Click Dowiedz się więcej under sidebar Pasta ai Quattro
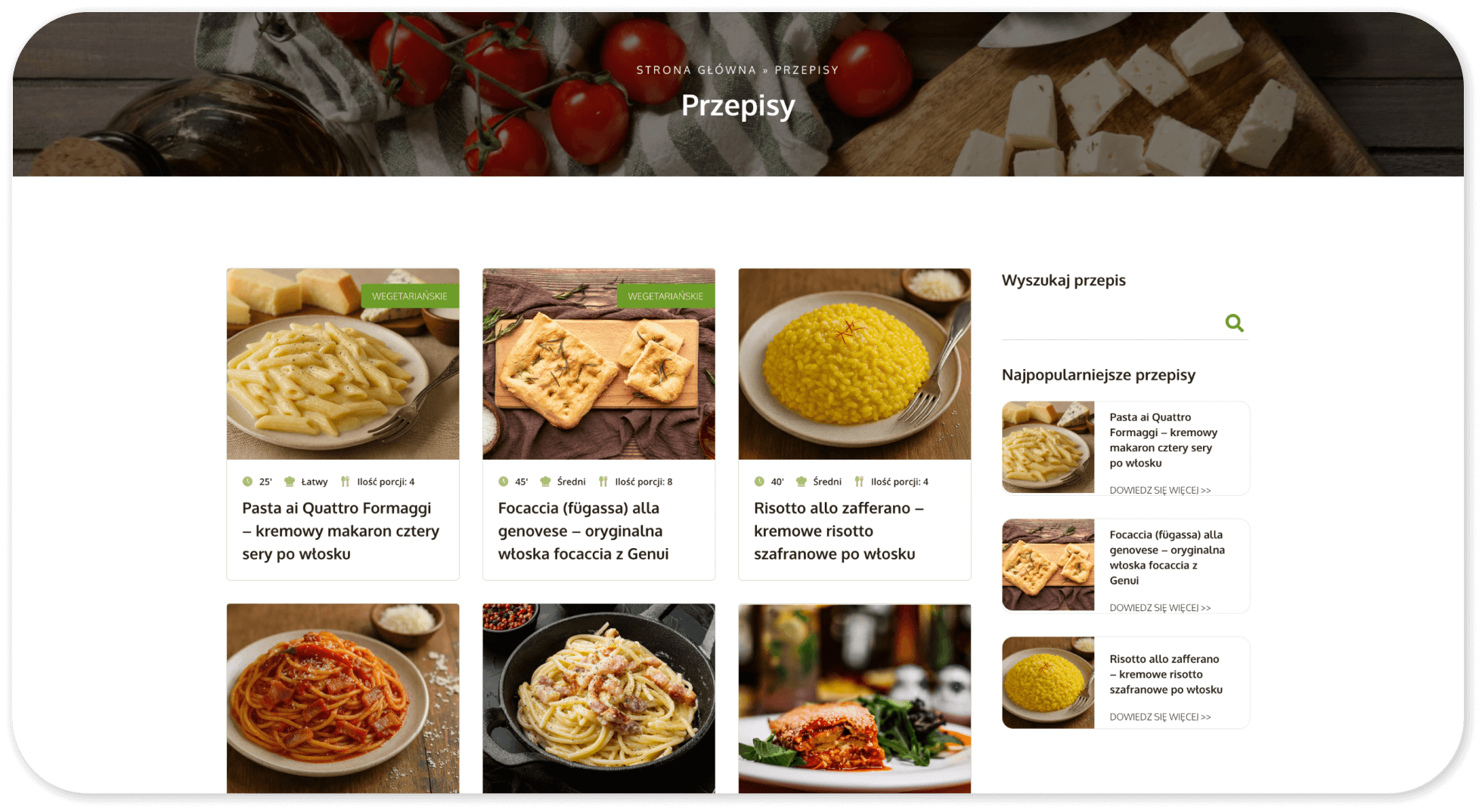 (1160, 491)
